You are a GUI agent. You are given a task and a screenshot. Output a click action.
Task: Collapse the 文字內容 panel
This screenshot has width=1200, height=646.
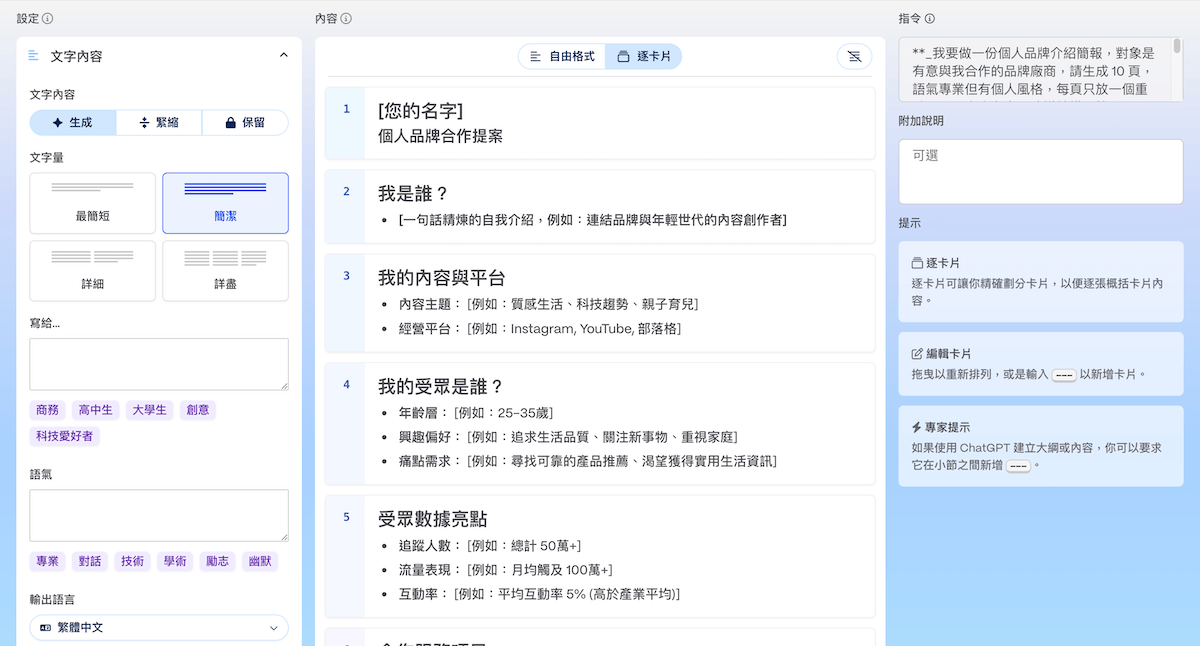tap(283, 56)
